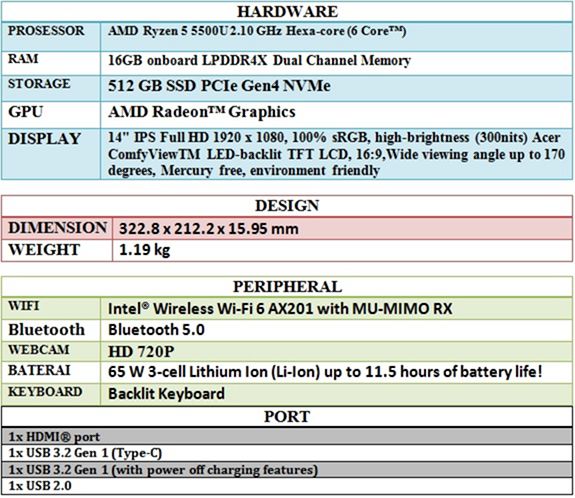This screenshot has height=498, width=575.
Task: Select the HD 720P webcam value
Action: point(141,352)
